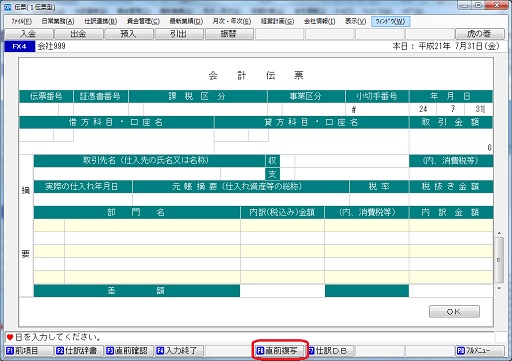Screen dimensions: 512x361
Task: Click the 伝票番号 input field
Action: click(39, 109)
